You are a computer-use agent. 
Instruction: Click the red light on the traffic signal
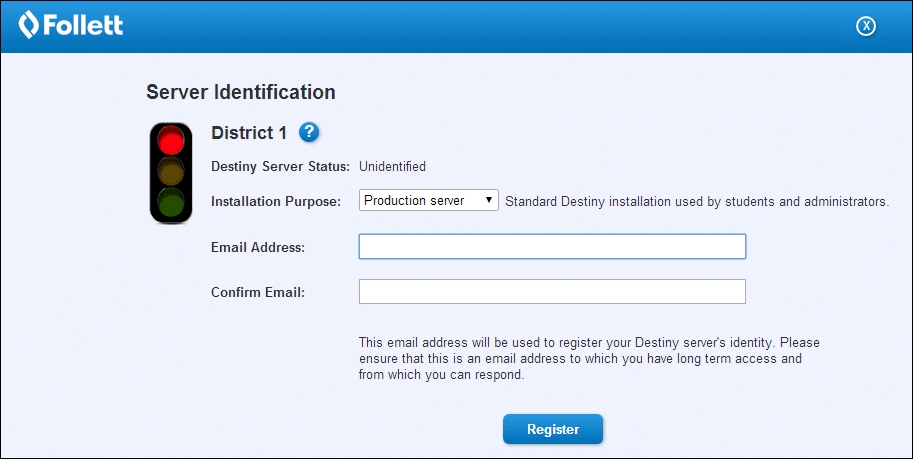[x=171, y=140]
